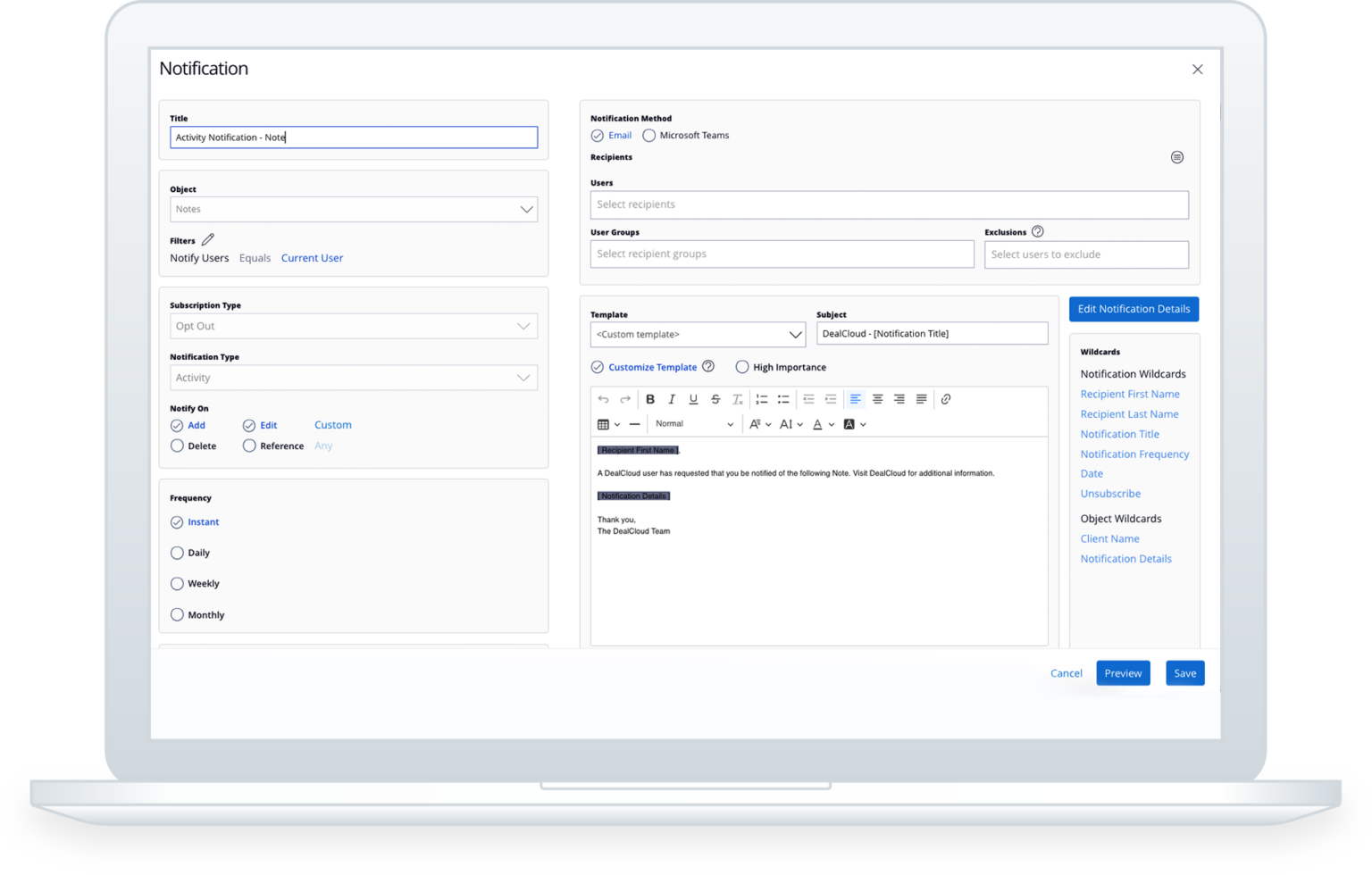
Task: Open the Normal paragraph style dropdown
Action: (694, 424)
